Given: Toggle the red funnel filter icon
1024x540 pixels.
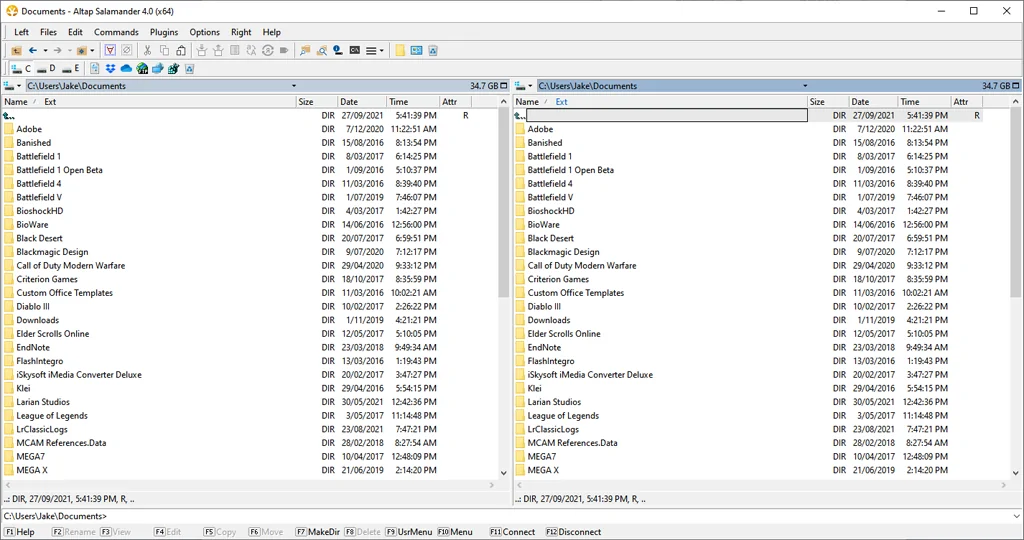Looking at the screenshot, I should (x=110, y=50).
